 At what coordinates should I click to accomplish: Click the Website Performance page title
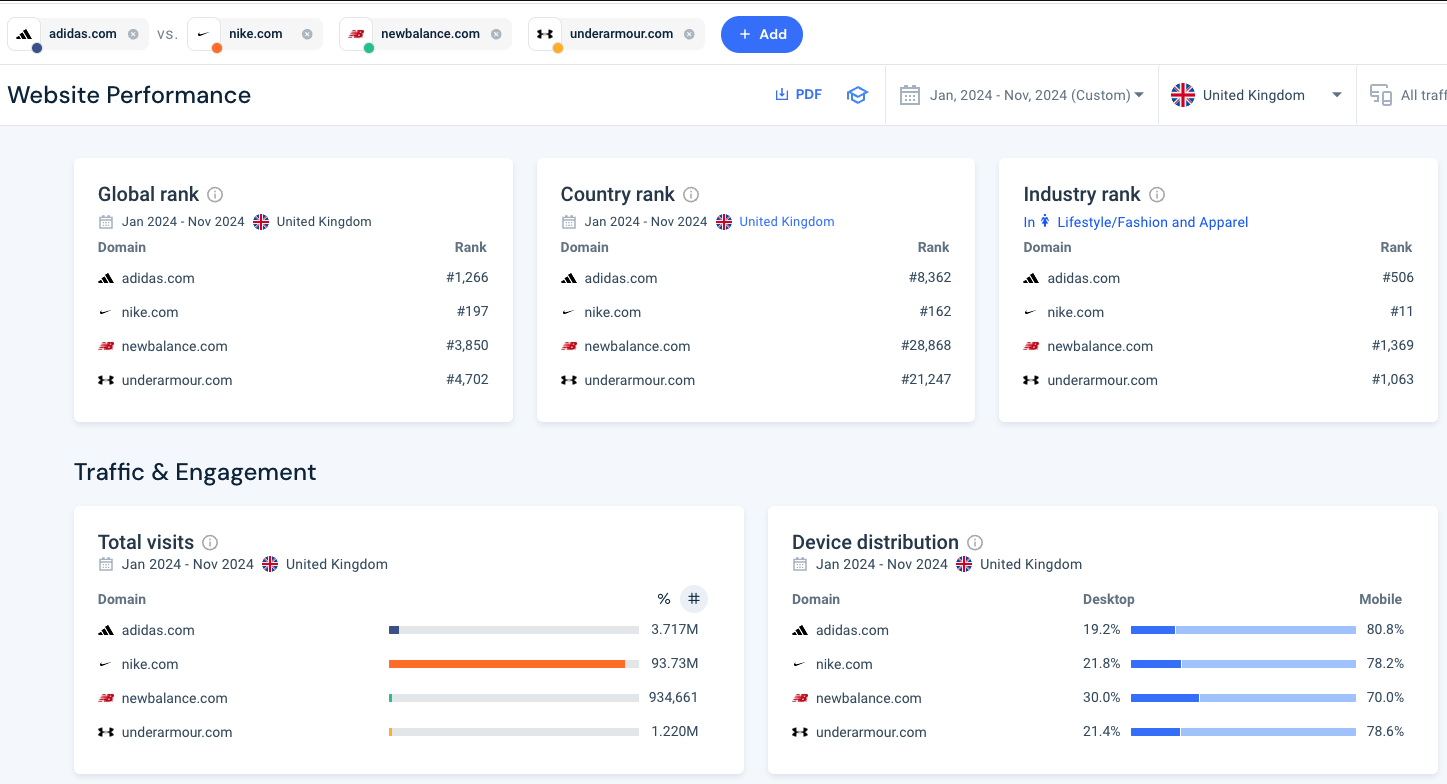pos(130,95)
